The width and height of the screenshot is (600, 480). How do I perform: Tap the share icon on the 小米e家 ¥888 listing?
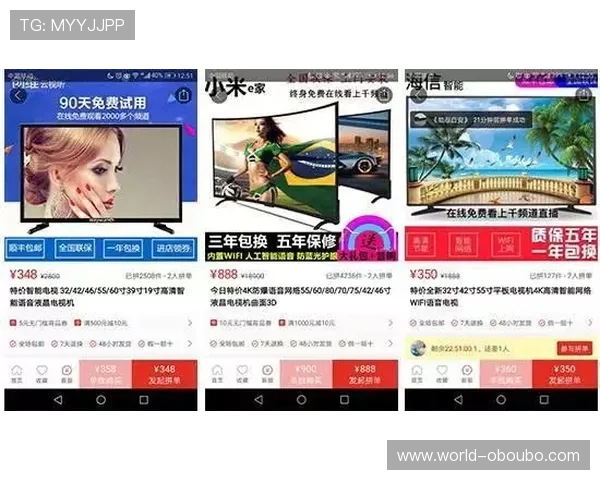click(384, 95)
